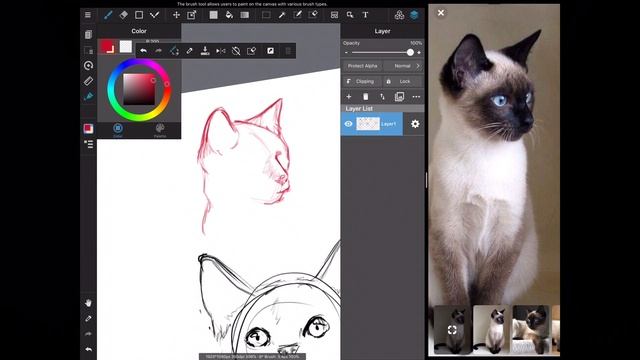Open the pages icon in the left sidebar

(x=88, y=35)
